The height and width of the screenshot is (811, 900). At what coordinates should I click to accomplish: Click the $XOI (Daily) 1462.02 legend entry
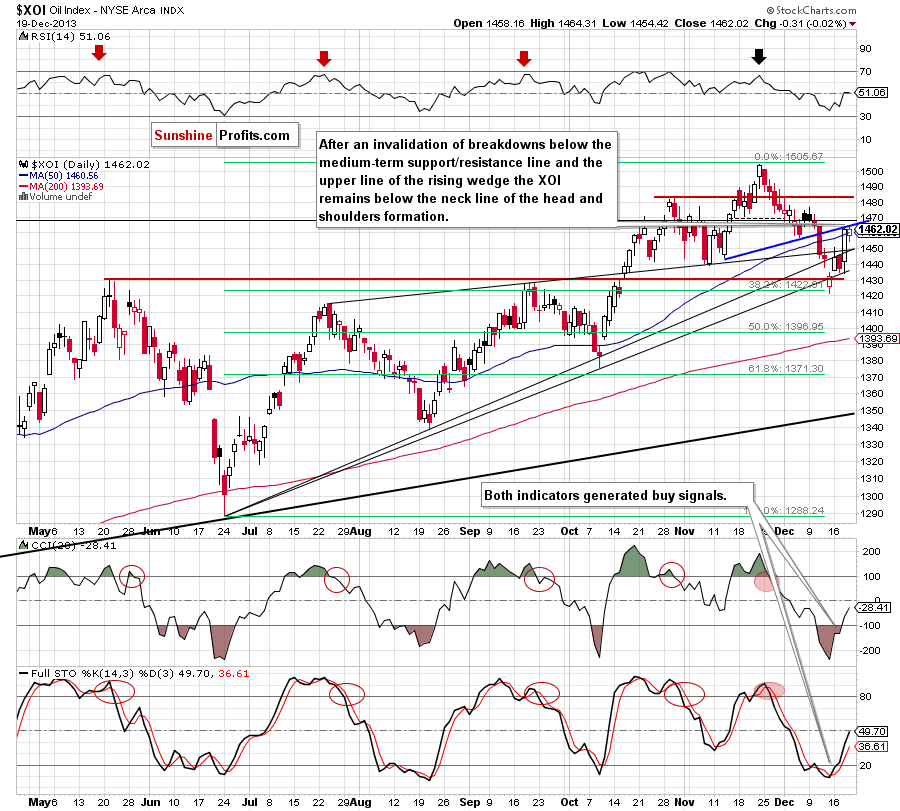pos(90,164)
